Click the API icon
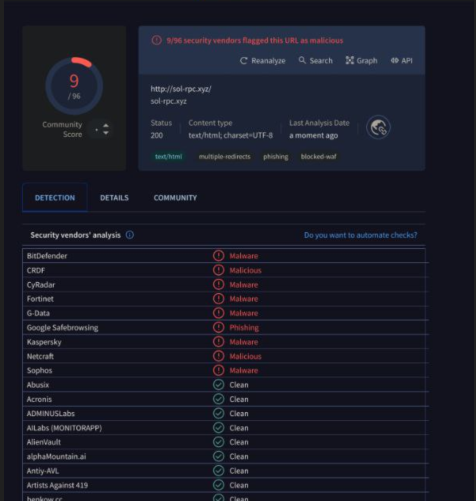Screen dimensions: 476x501 (395, 60)
